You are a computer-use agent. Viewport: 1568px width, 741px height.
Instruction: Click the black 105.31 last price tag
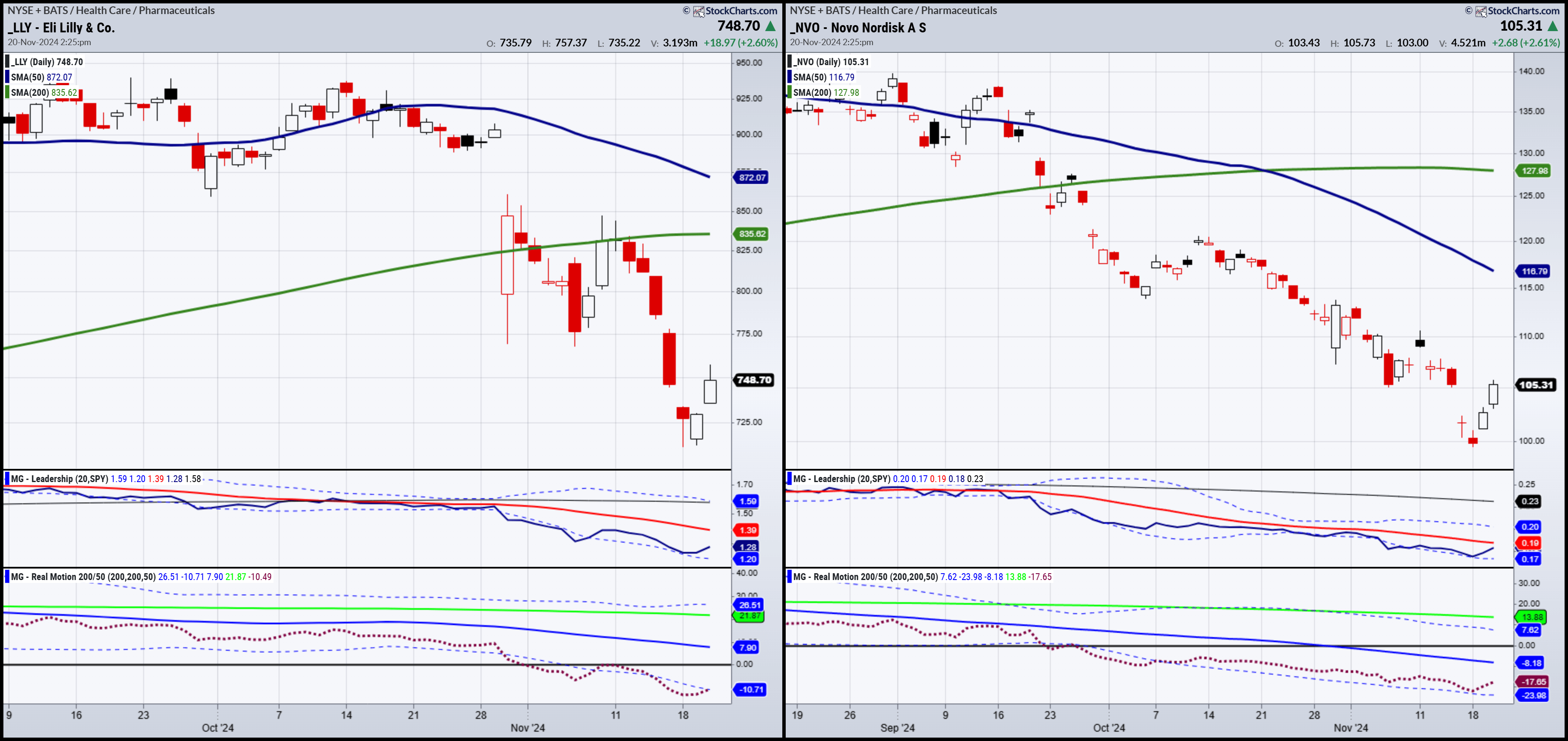(x=1536, y=385)
